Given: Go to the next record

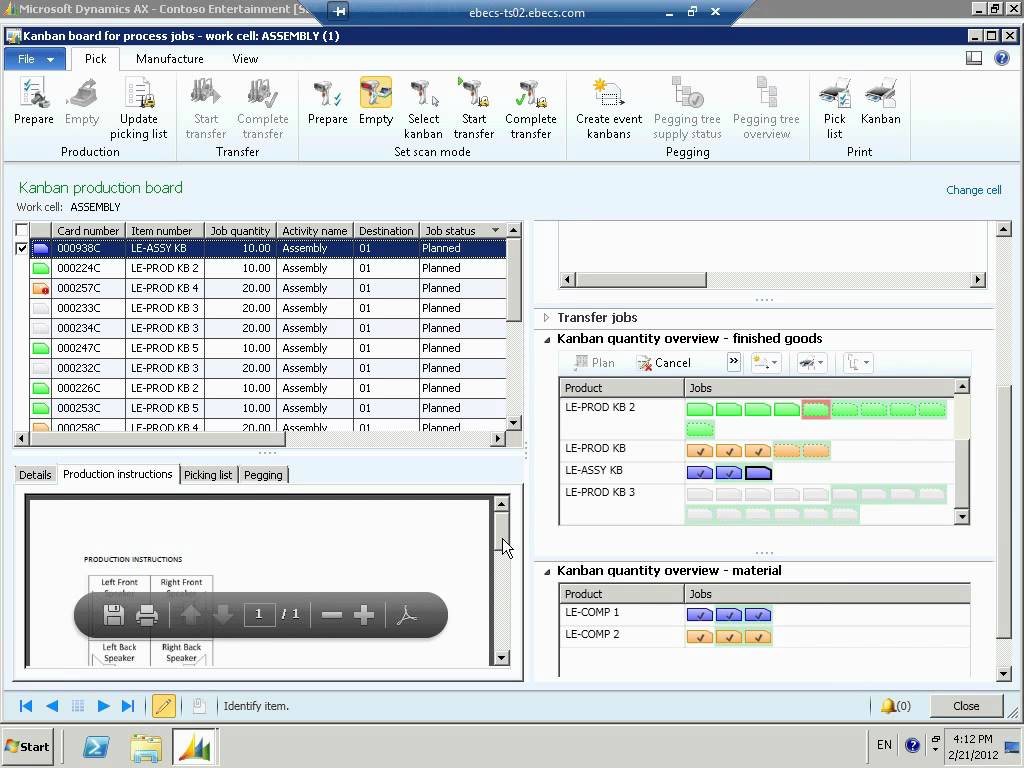Looking at the screenshot, I should [x=103, y=706].
